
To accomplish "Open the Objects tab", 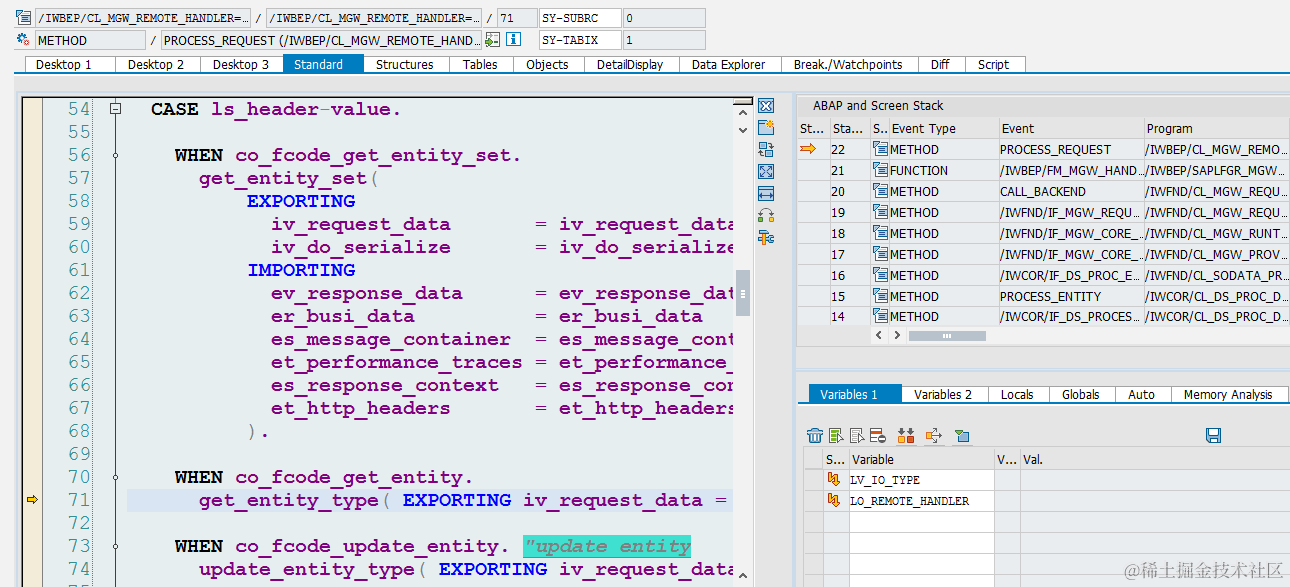I will [x=547, y=64].
